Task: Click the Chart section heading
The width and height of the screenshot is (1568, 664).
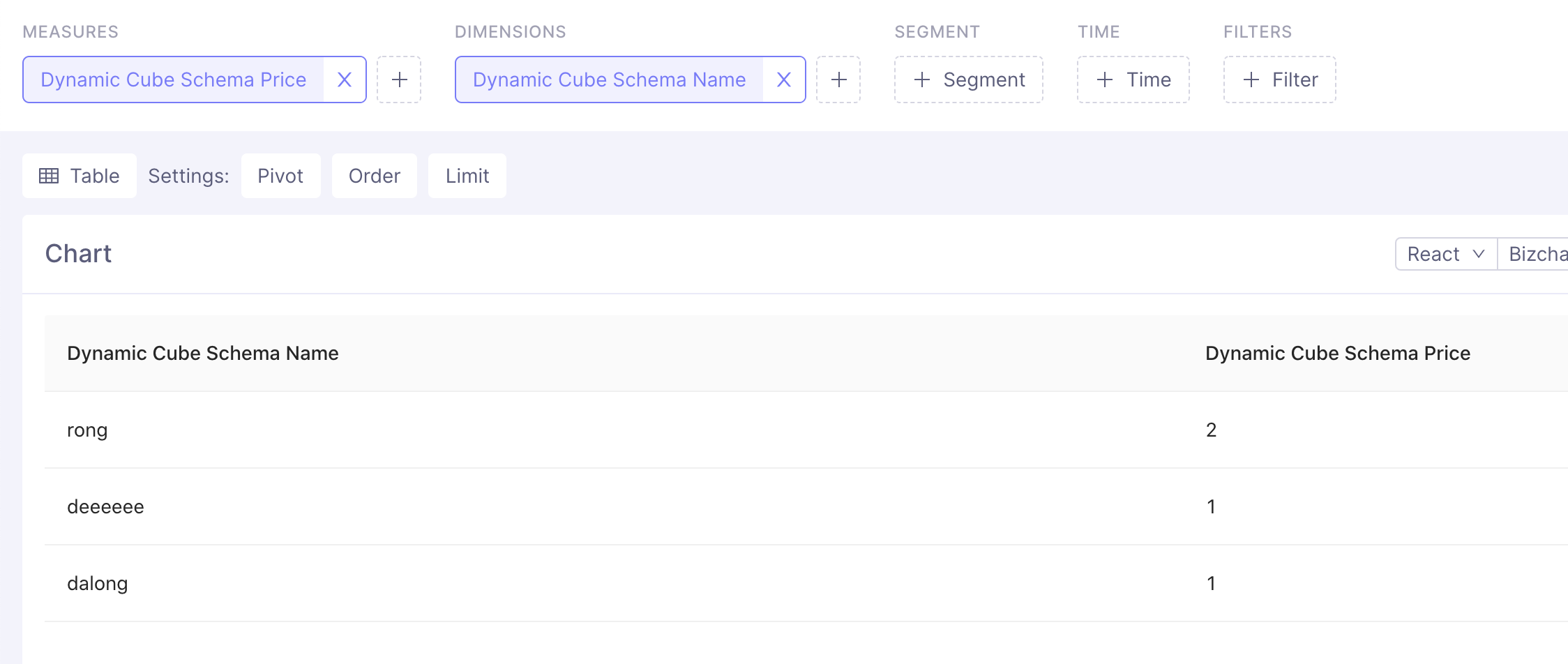Action: (x=78, y=254)
